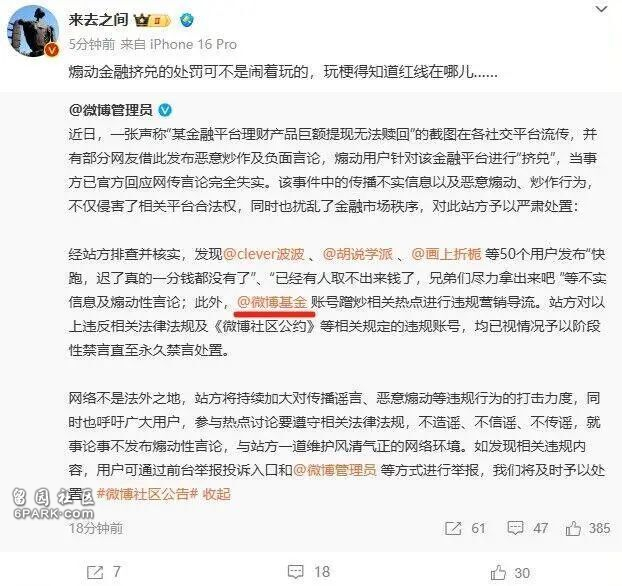Open the @画上折栀 mention
Image resolution: width=622 pixels, height=586 pixels.
pyautogui.click(x=446, y=254)
